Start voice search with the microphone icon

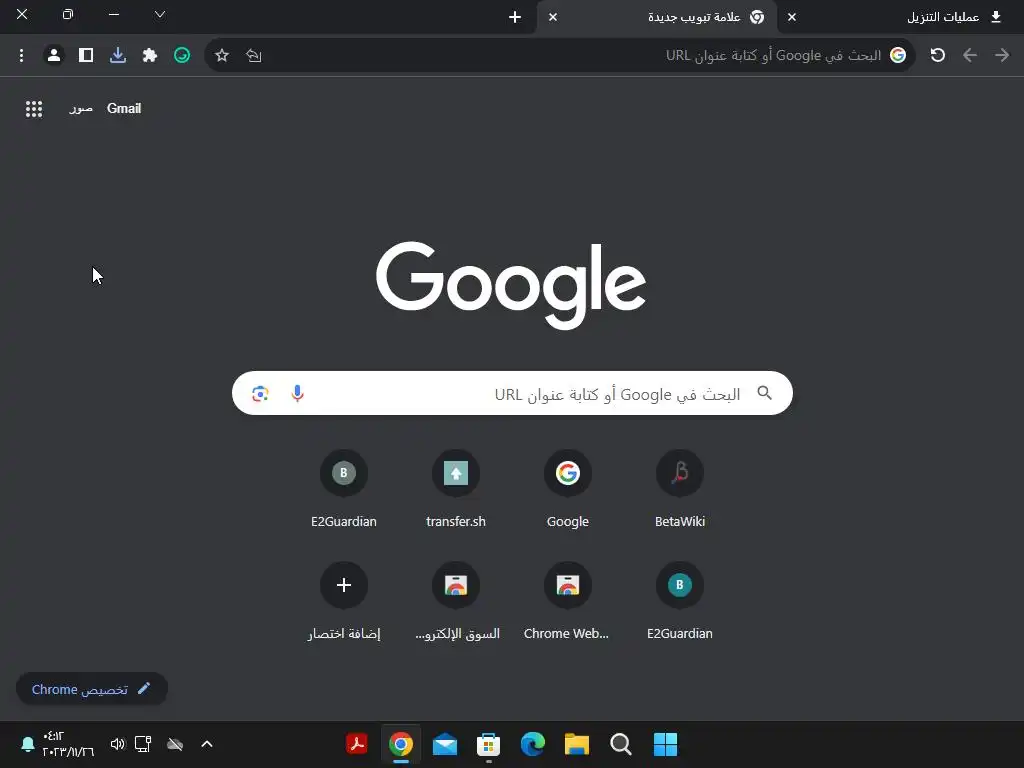(x=297, y=393)
